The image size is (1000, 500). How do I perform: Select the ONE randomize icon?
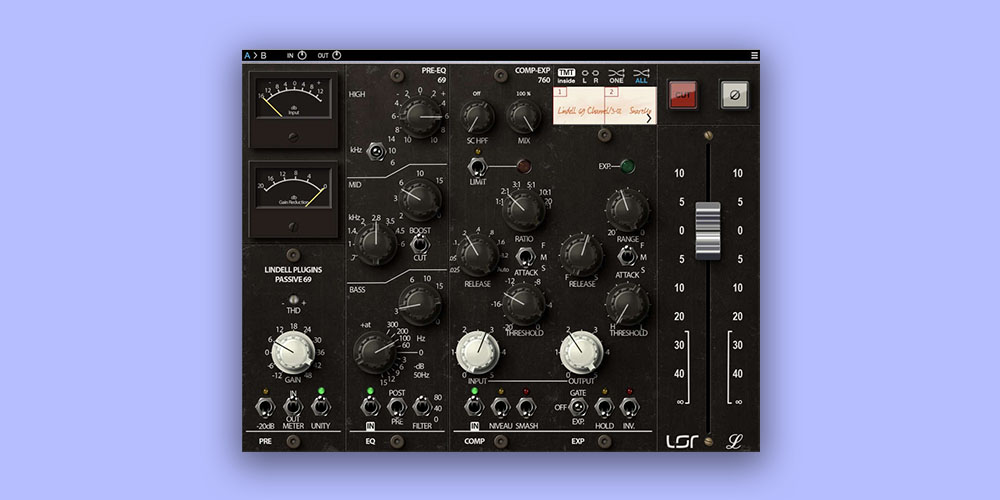tap(616, 77)
